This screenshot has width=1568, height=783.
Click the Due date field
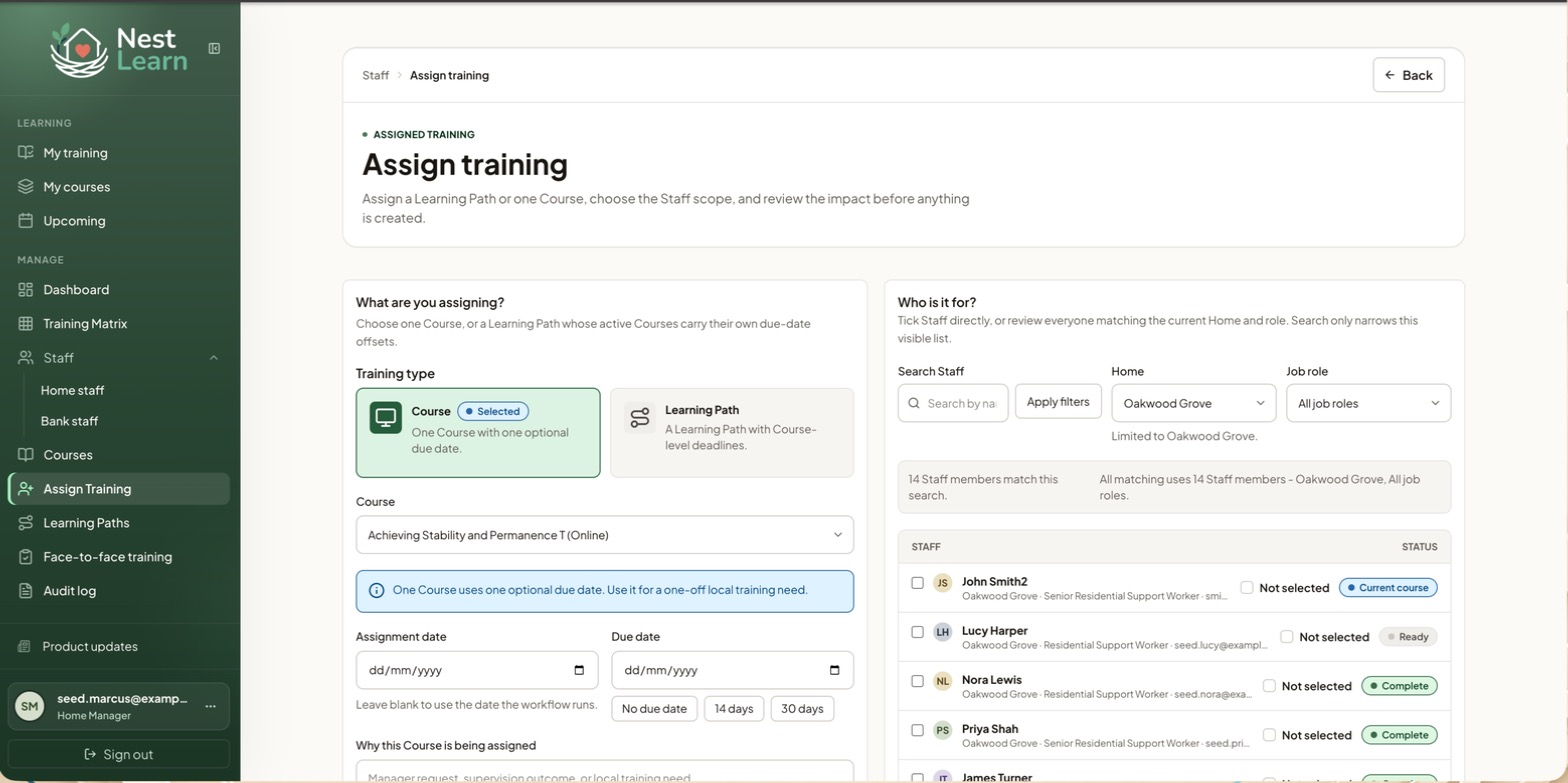pos(732,670)
